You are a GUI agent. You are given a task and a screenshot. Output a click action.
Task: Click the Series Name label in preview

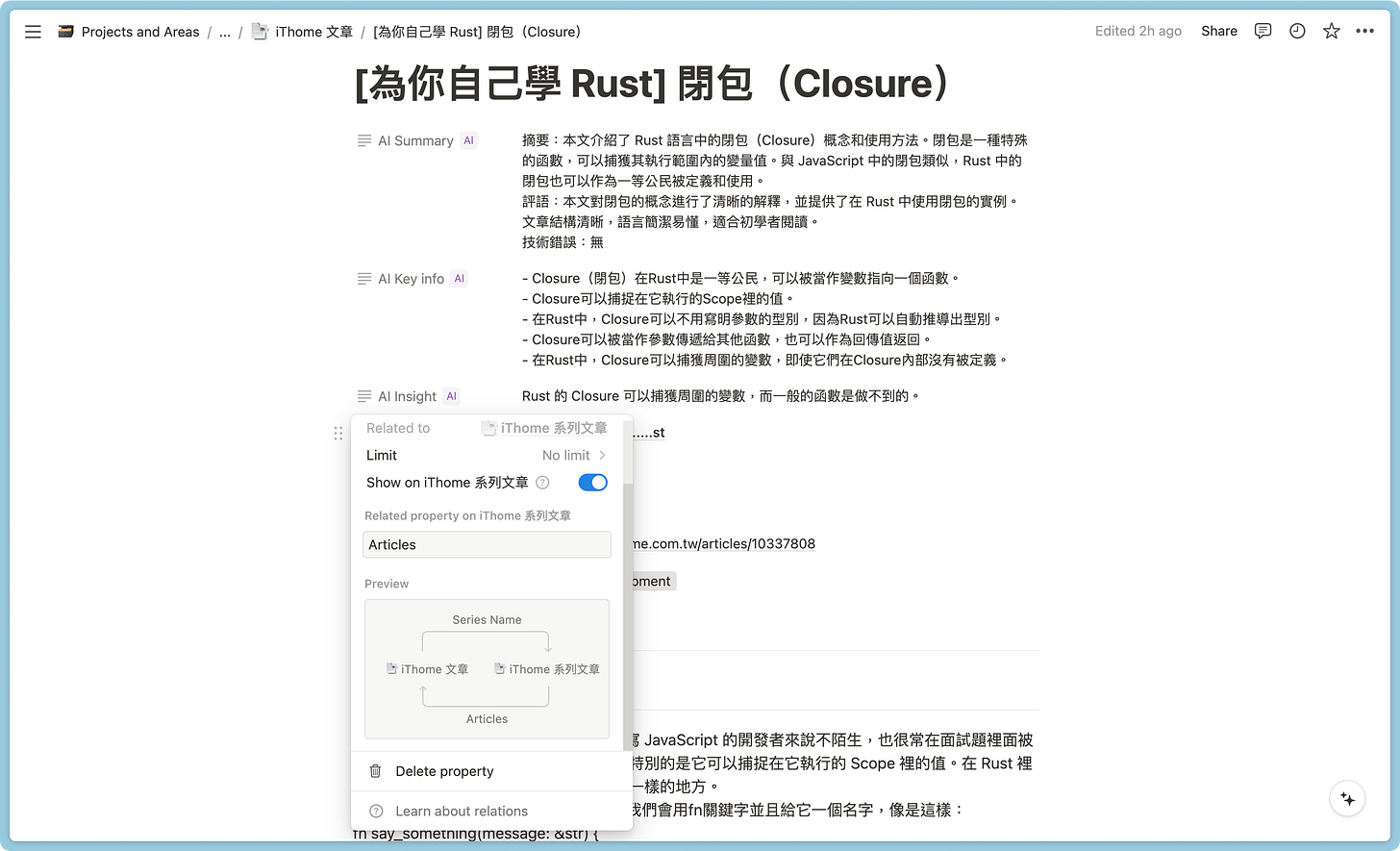487,620
